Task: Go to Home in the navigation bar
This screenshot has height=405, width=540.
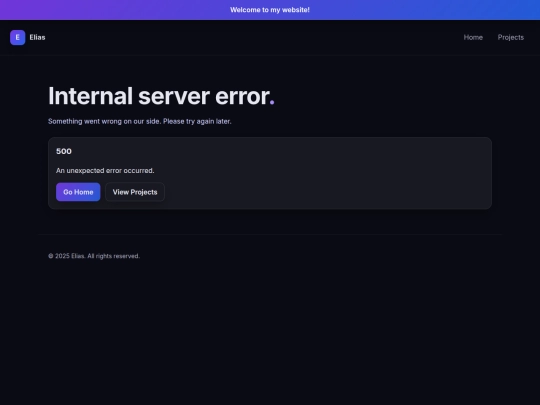Action: coord(473,38)
